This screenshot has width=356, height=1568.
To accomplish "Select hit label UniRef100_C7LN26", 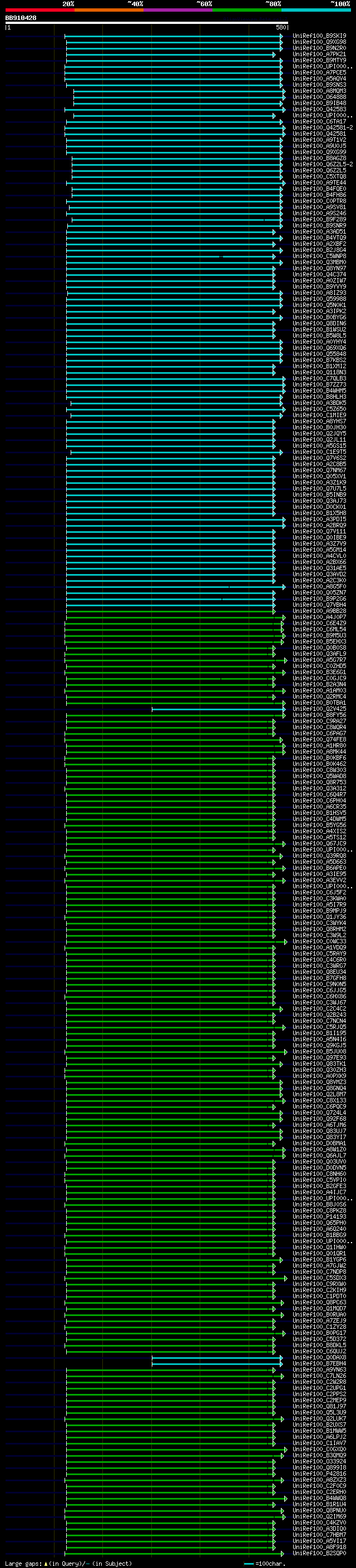I will (319, 1376).
